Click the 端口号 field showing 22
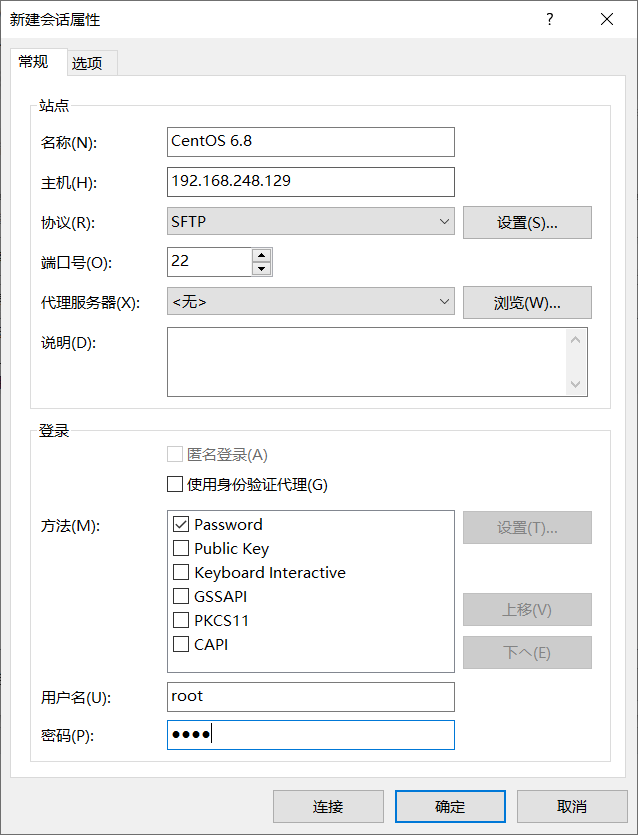This screenshot has height=835, width=638. pos(209,261)
